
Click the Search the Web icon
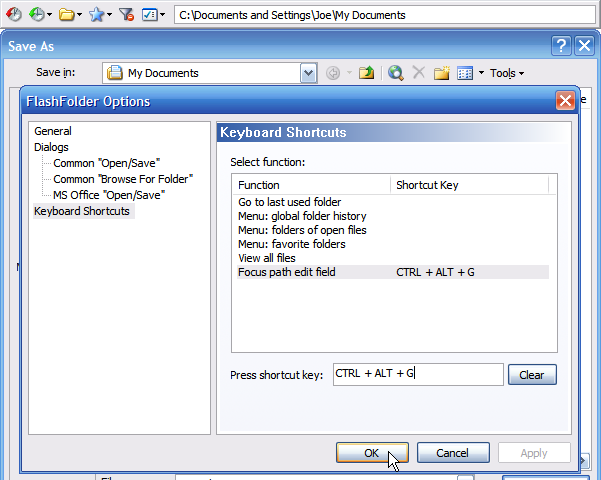pyautogui.click(x=396, y=73)
